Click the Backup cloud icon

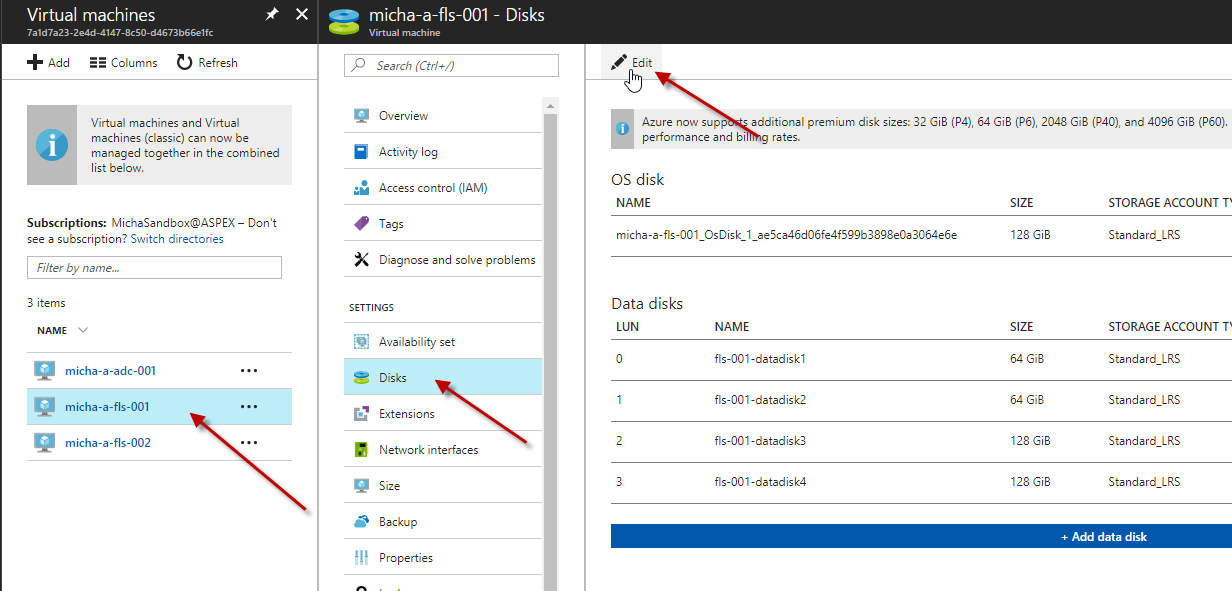(362, 522)
